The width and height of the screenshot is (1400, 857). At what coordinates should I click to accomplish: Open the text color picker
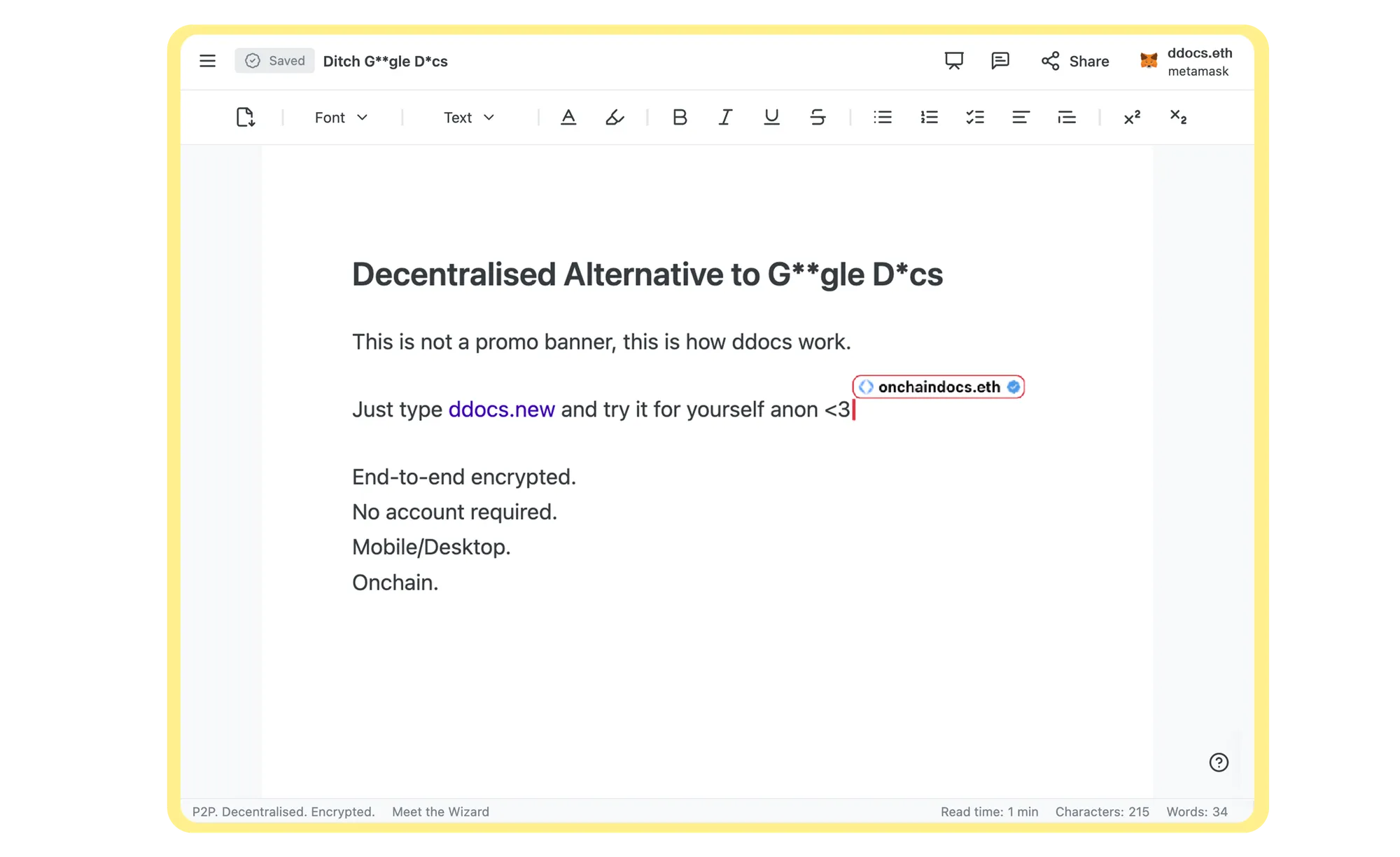click(x=568, y=117)
